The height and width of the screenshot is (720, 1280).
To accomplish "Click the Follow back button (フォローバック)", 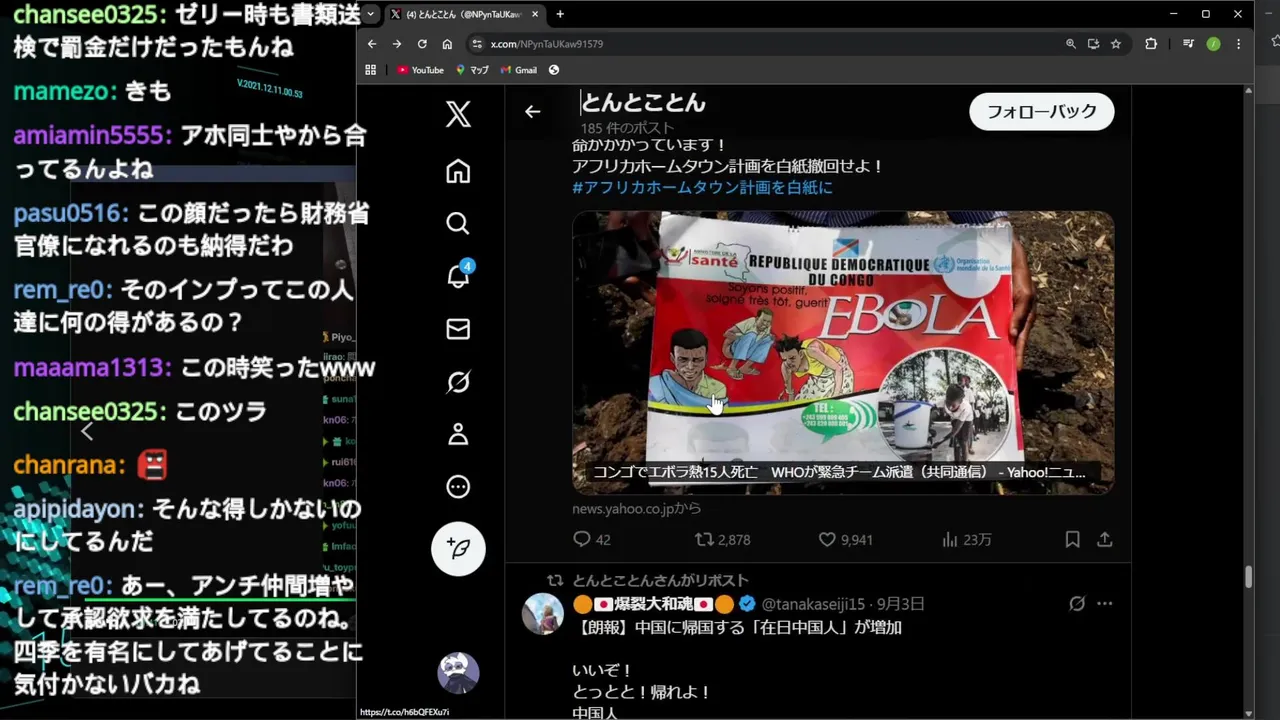I will click(1042, 112).
